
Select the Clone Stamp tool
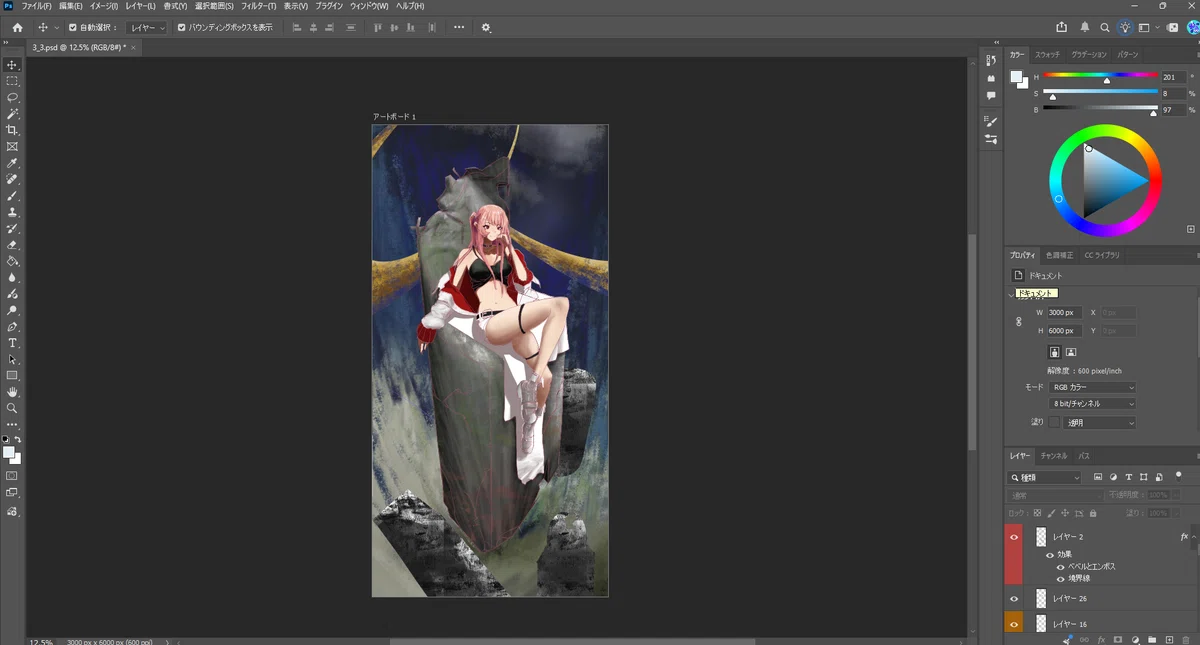click(x=12, y=212)
